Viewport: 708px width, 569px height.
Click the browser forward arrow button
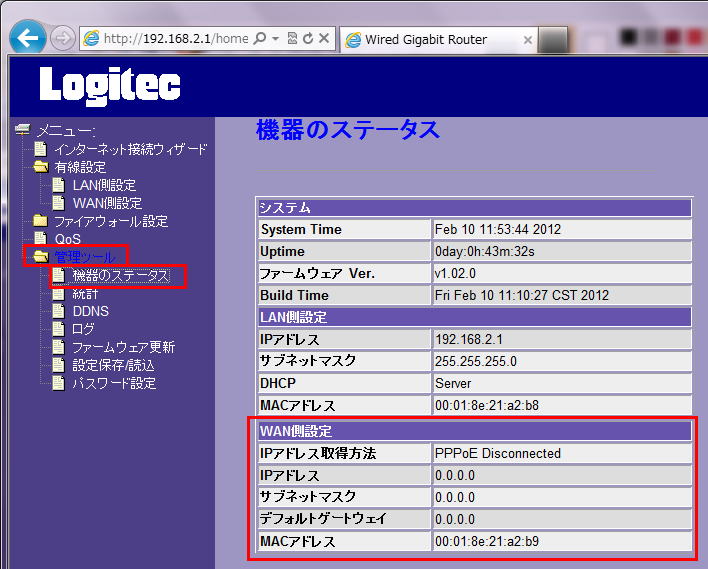tap(62, 39)
